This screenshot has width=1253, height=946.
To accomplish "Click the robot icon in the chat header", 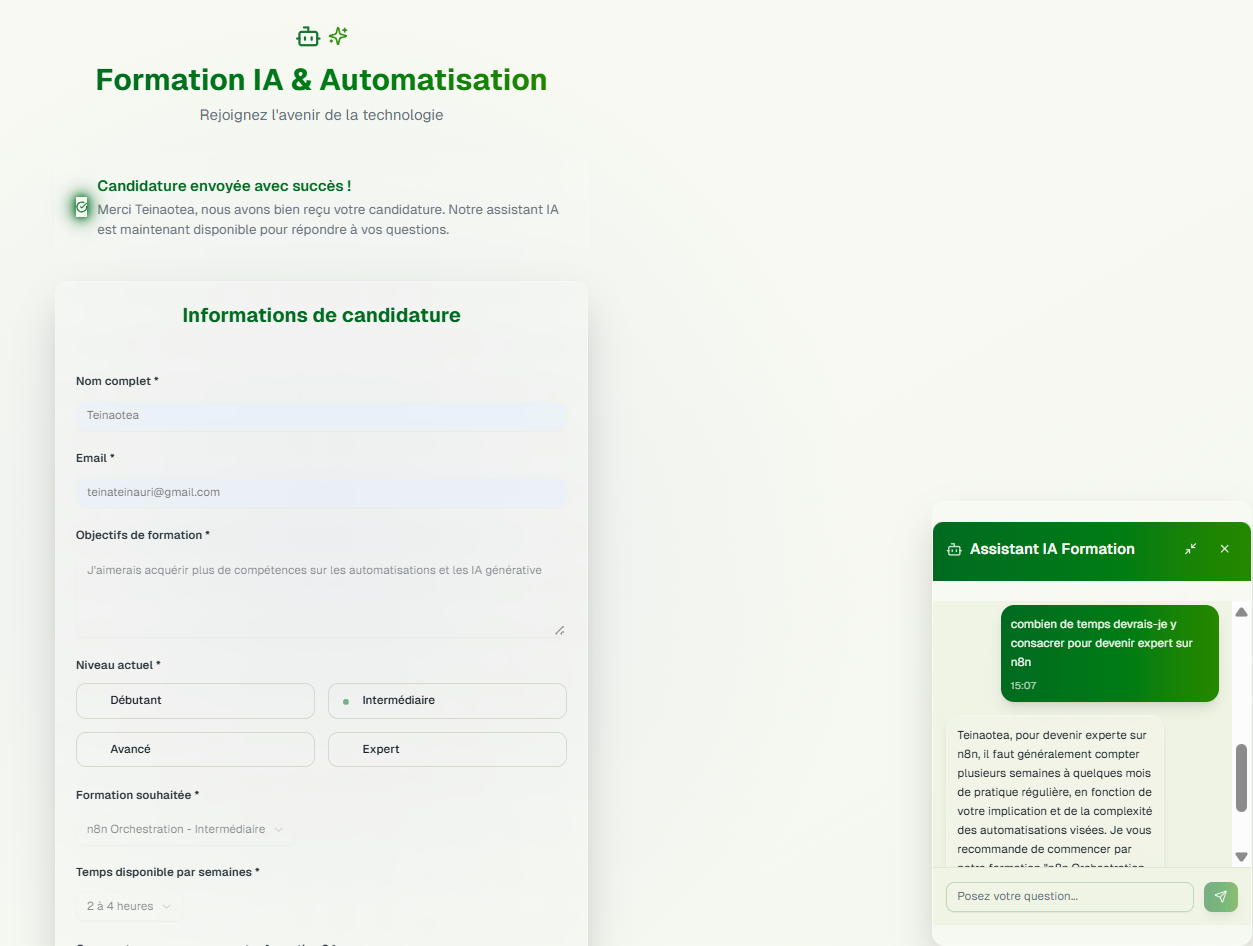I will [x=954, y=549].
